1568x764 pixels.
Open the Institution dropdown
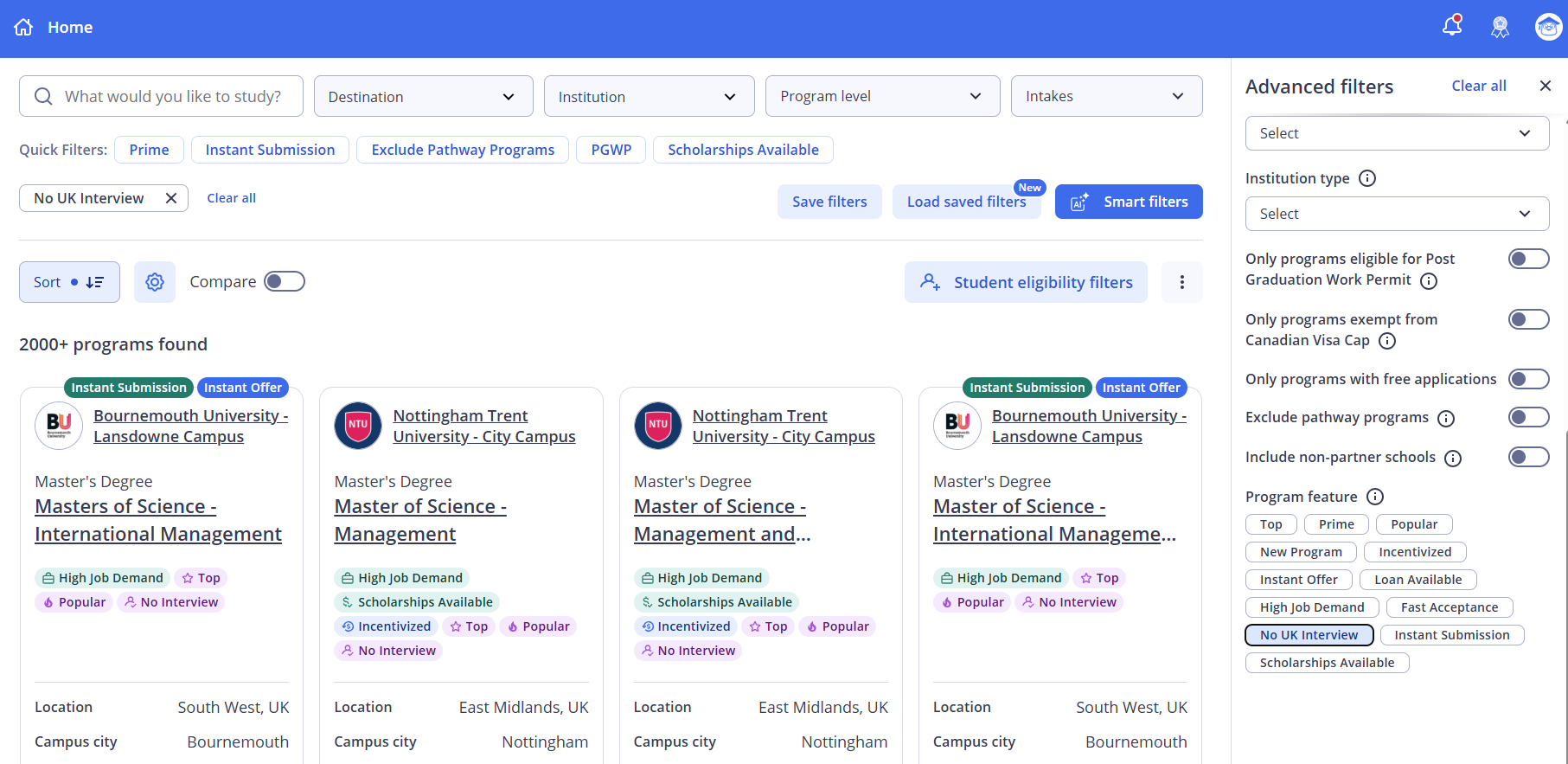tap(649, 96)
